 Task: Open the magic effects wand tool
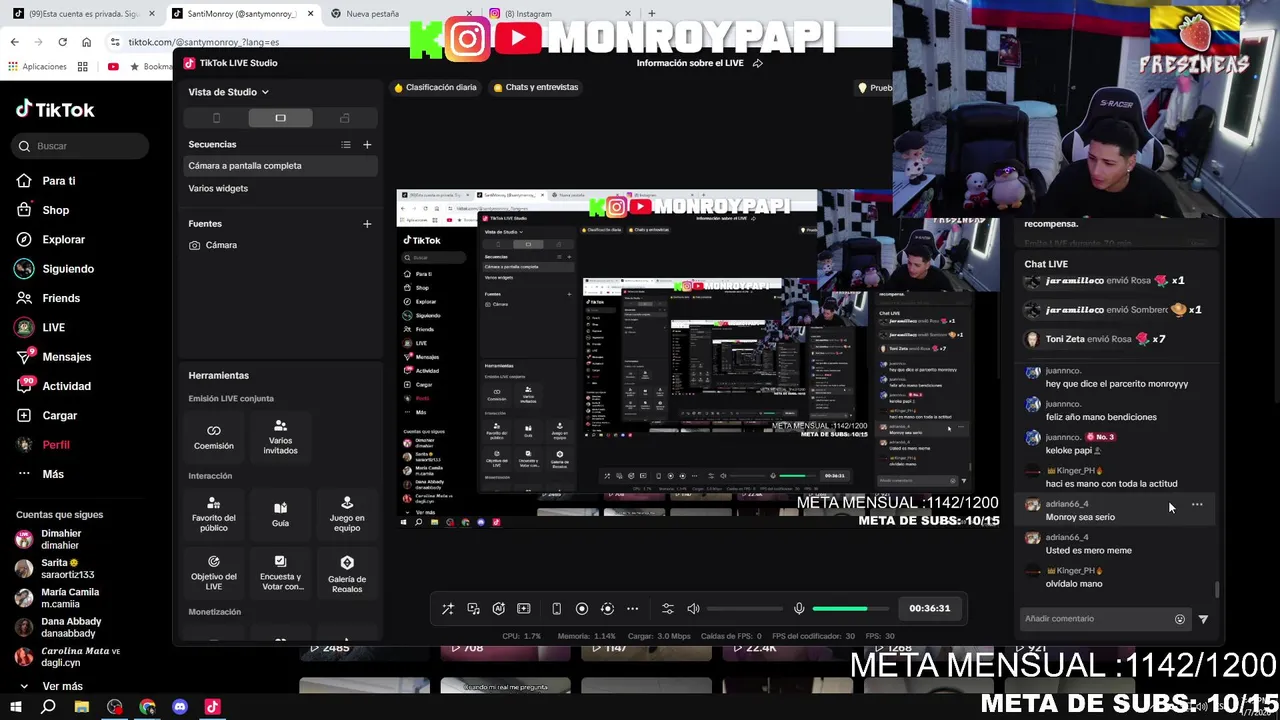pyautogui.click(x=448, y=608)
